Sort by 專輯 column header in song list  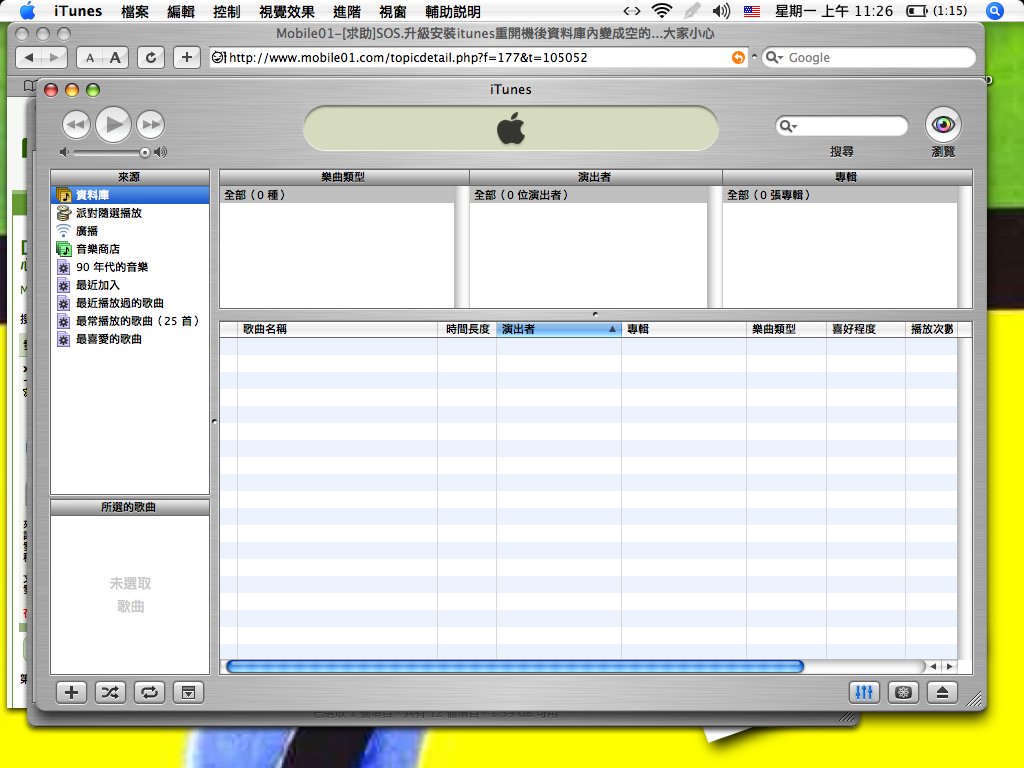684,329
